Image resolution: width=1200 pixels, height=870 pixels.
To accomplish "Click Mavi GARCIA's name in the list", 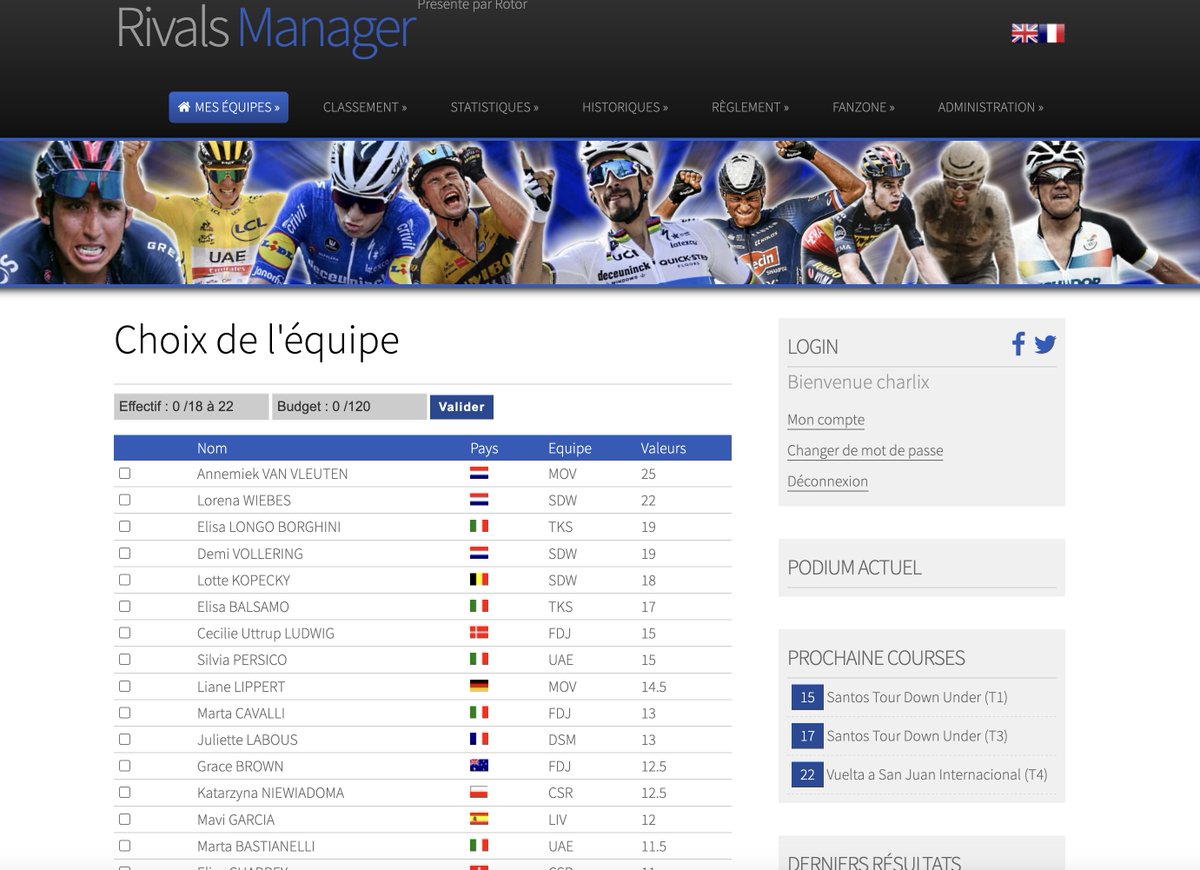I will [236, 820].
